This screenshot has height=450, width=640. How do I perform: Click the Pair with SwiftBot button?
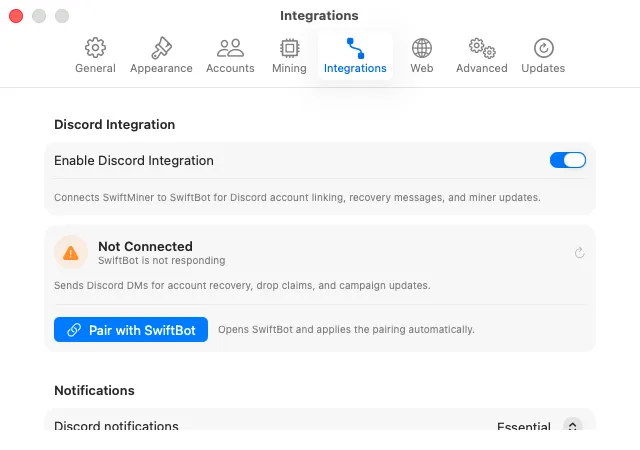pyautogui.click(x=131, y=330)
